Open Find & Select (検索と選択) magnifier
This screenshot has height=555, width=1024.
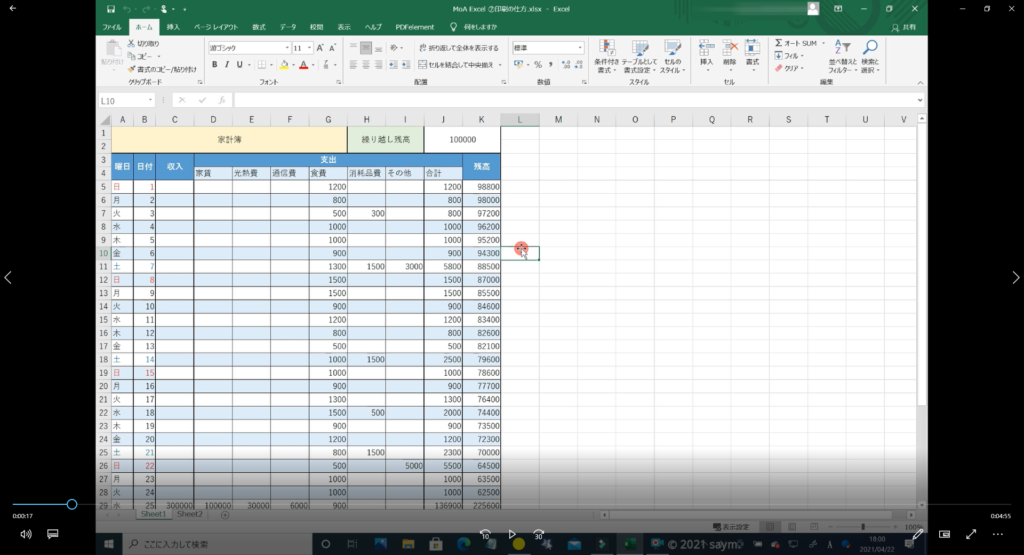point(870,50)
